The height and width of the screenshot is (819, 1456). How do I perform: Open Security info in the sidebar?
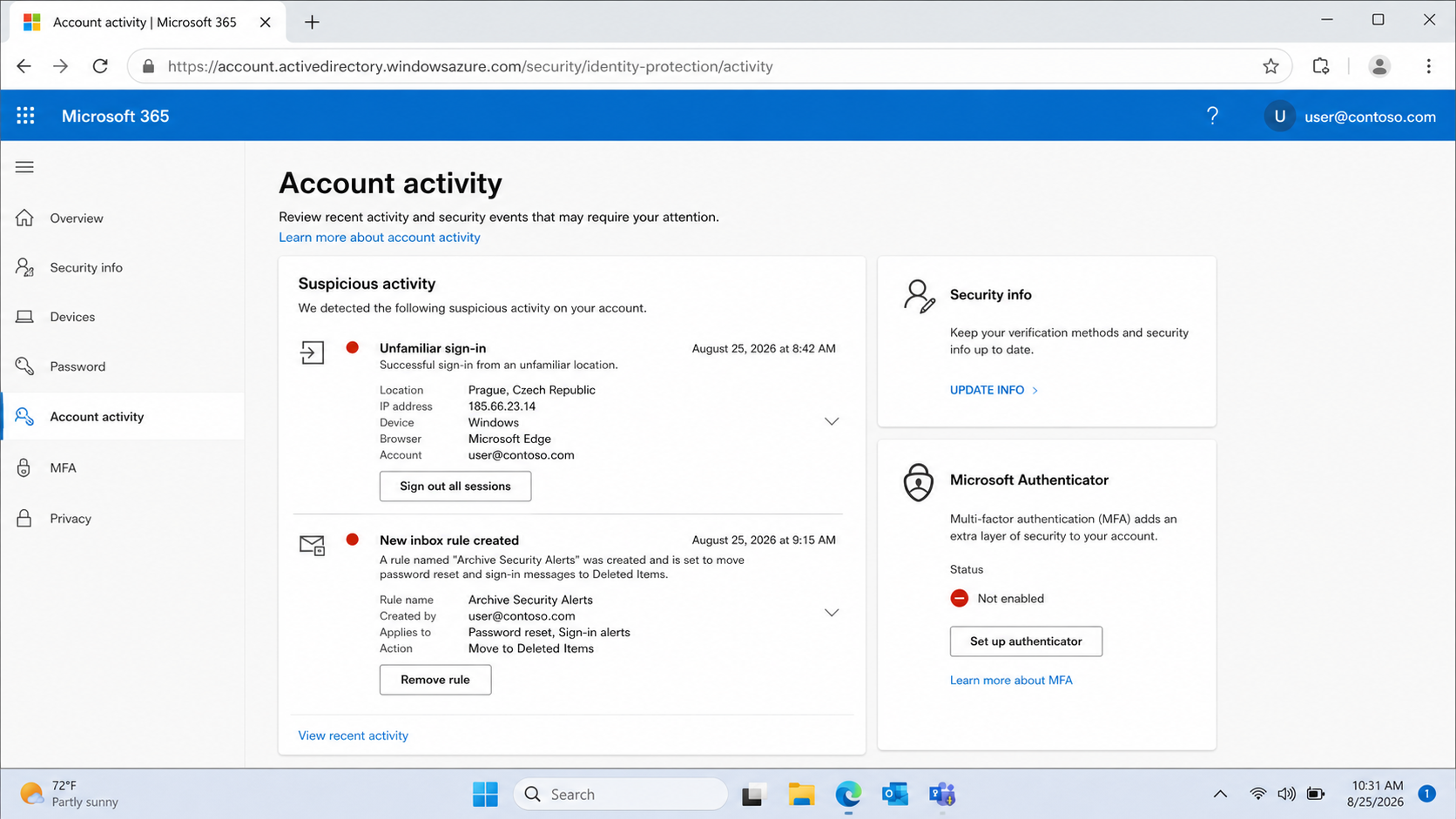[123, 267]
